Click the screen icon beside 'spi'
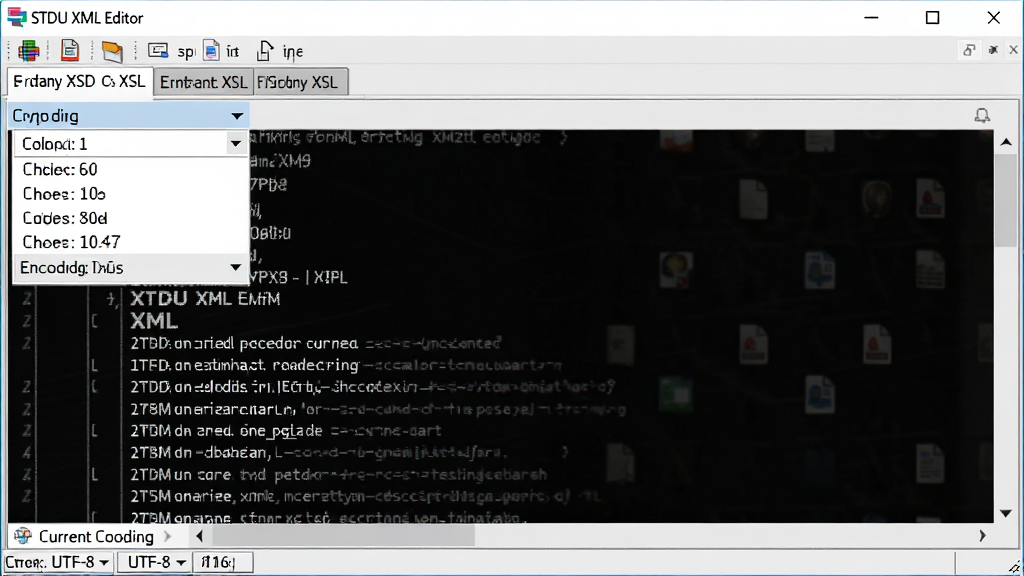Image resolution: width=1024 pixels, height=576 pixels. coord(157,50)
